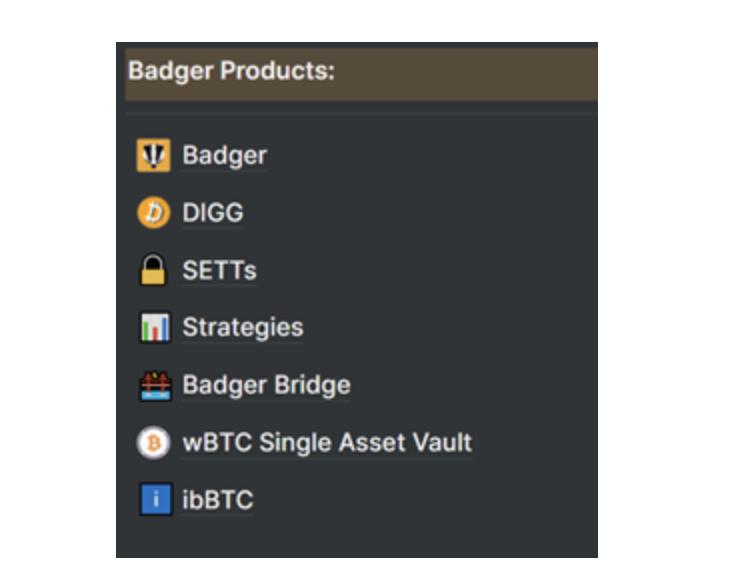Click the bar chart Strategies icon
The height and width of the screenshot is (582, 730).
pyautogui.click(x=154, y=328)
